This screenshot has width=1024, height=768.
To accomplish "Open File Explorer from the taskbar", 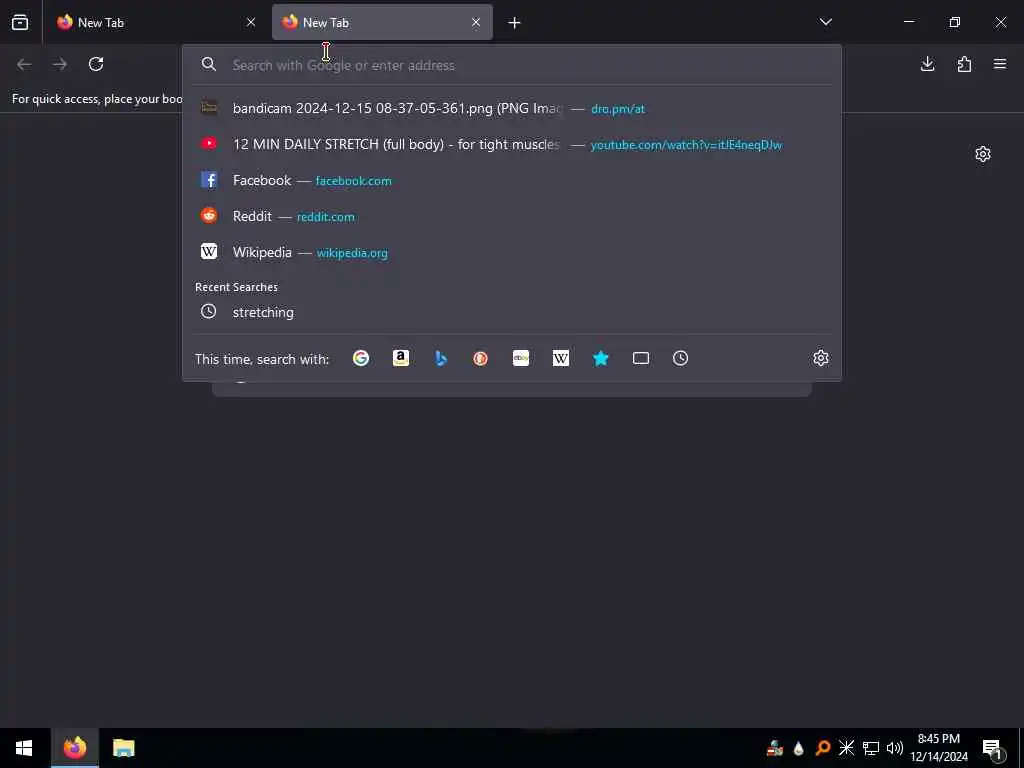I will coord(123,748).
